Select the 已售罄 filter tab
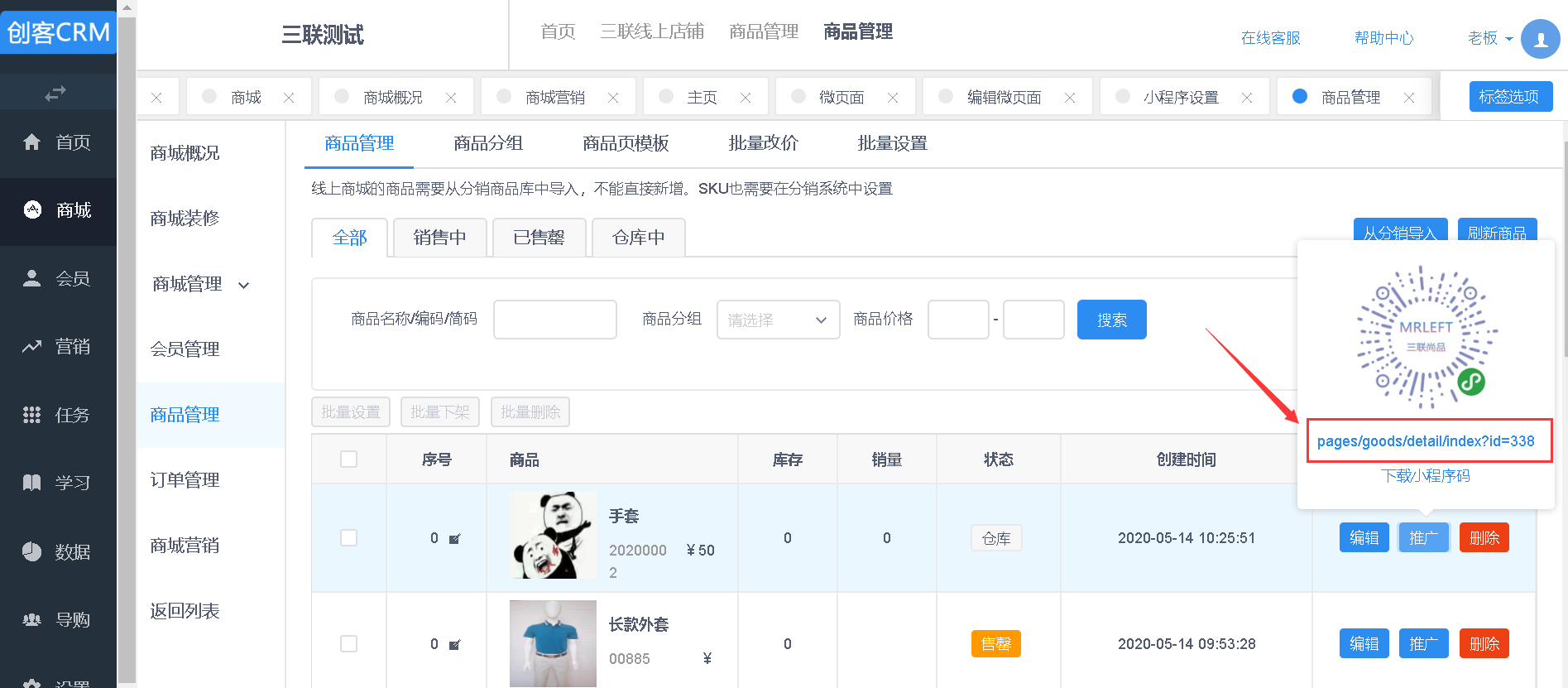This screenshot has height=688, width=1568. click(539, 238)
